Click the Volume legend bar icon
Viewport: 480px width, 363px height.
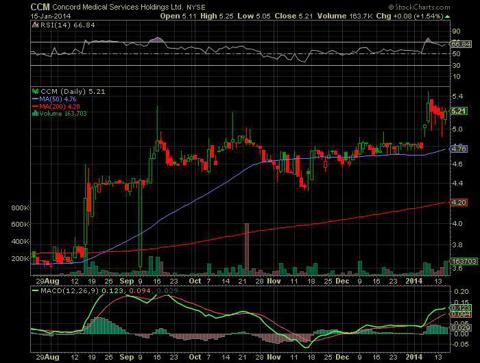tap(35, 113)
